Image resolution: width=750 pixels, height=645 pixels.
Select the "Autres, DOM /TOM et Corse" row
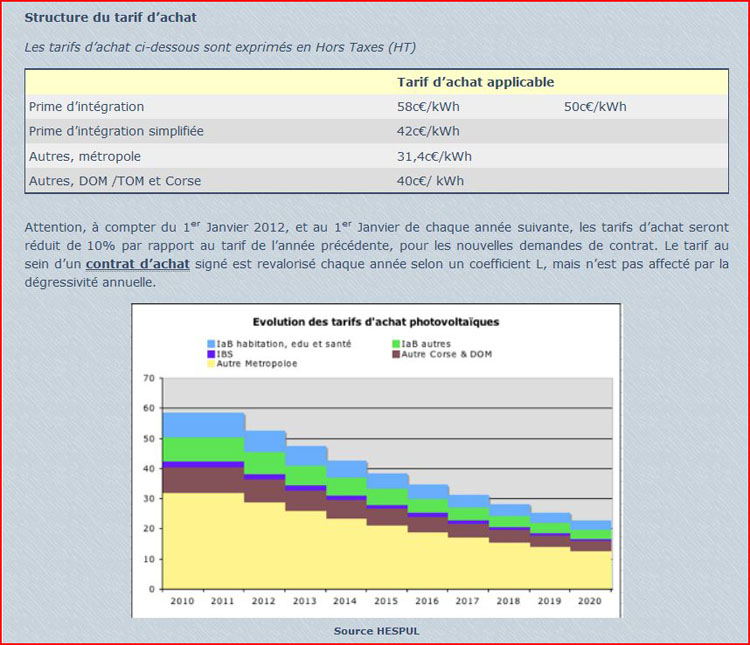(115, 181)
